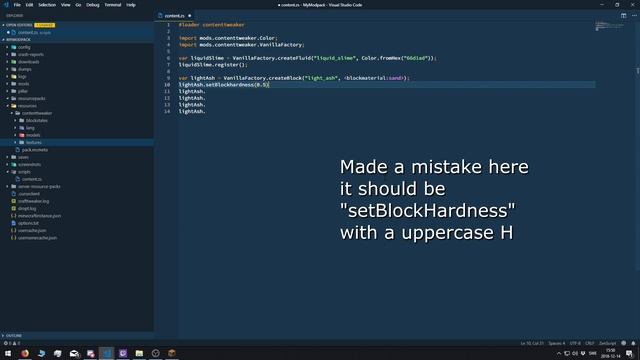
Task: Open the Go menu
Action: (78, 5)
